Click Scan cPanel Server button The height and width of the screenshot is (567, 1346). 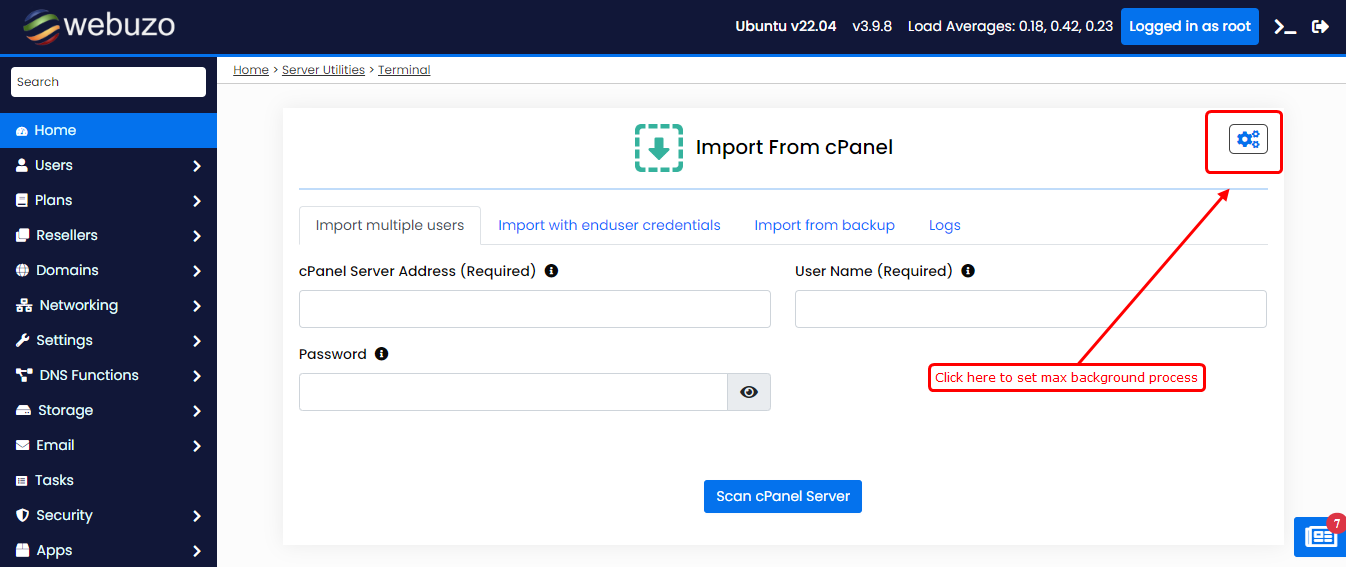tap(782, 496)
